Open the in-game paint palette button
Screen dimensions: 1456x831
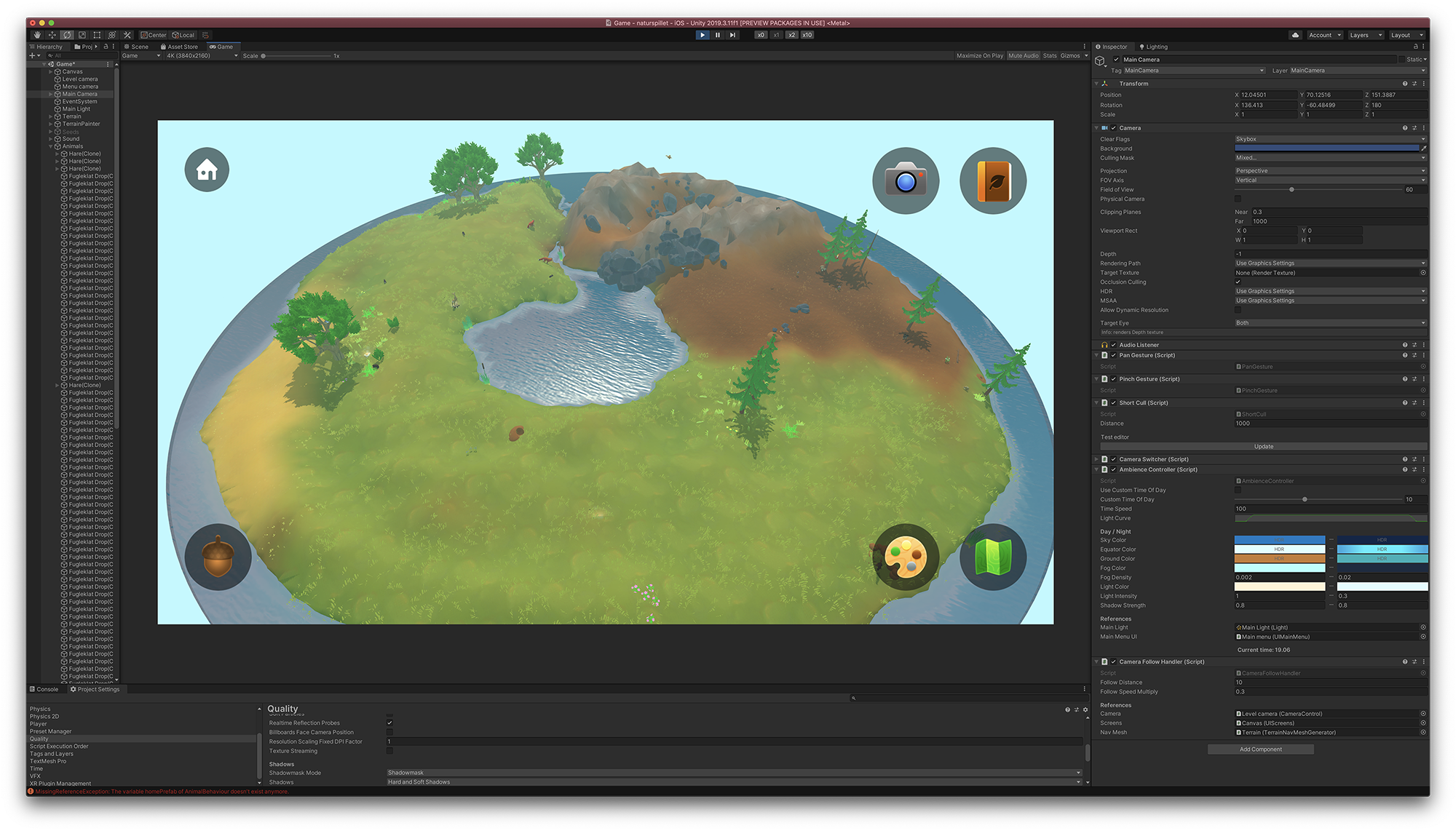(906, 557)
